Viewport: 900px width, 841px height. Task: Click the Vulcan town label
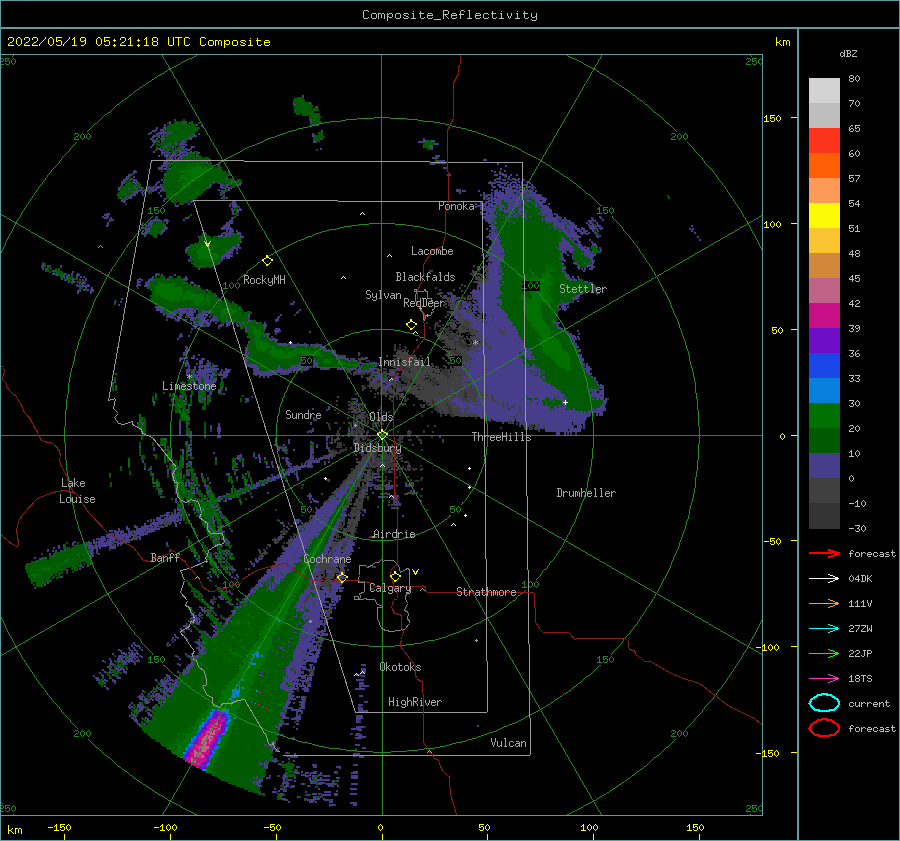coord(508,743)
